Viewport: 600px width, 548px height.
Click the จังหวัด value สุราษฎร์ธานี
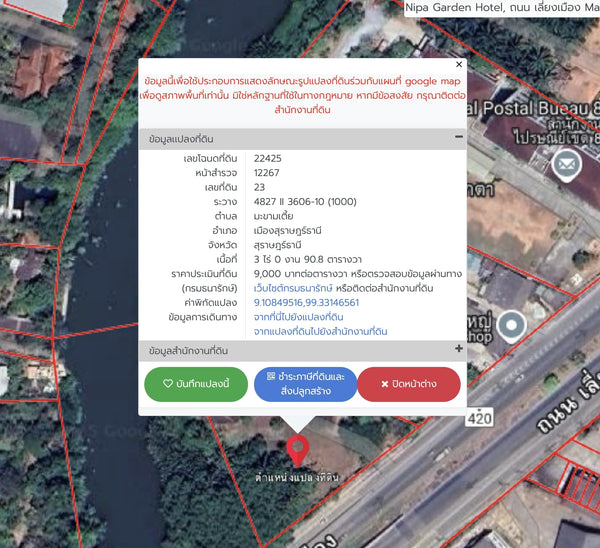coord(277,245)
